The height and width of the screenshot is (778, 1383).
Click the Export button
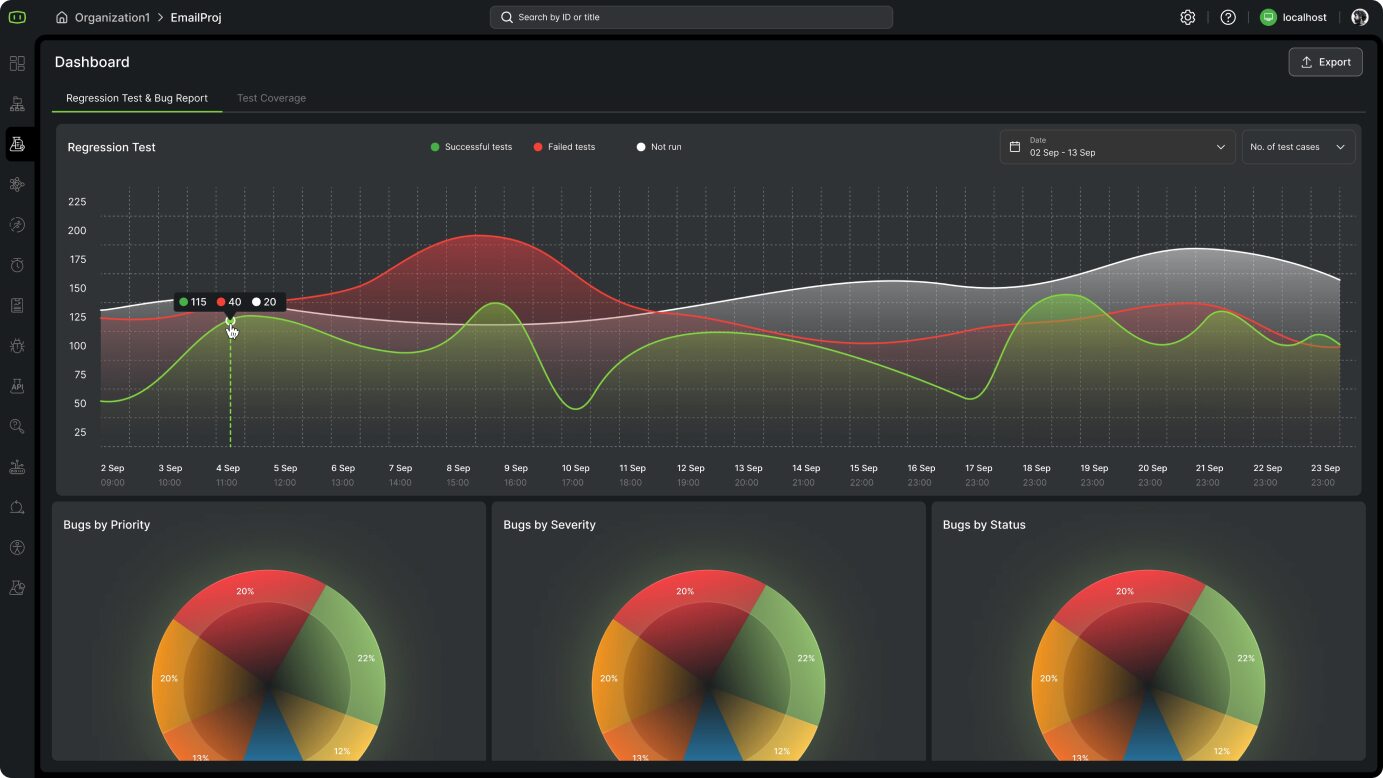1325,62
